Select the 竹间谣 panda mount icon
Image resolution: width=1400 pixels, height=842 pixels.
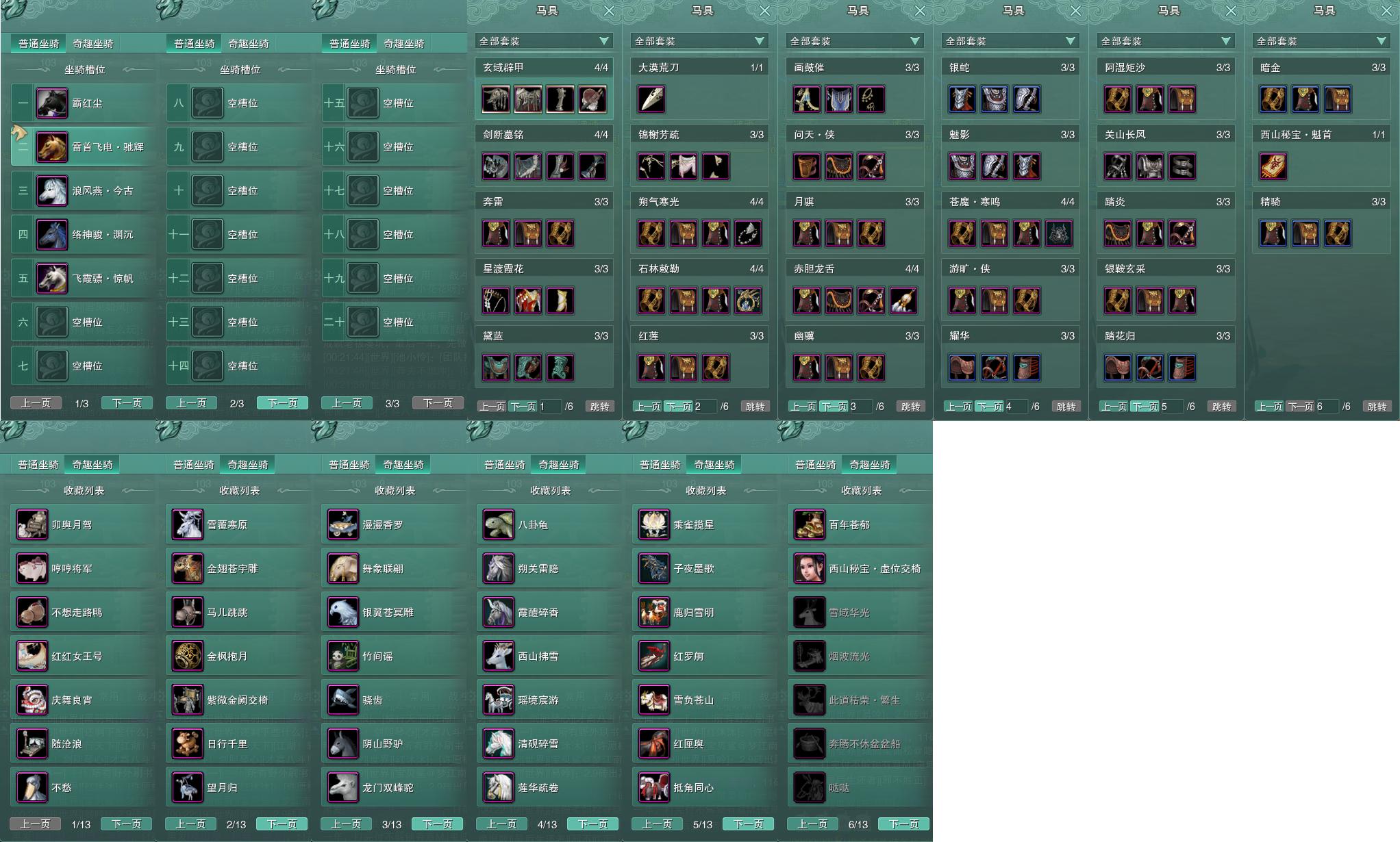pyautogui.click(x=343, y=656)
